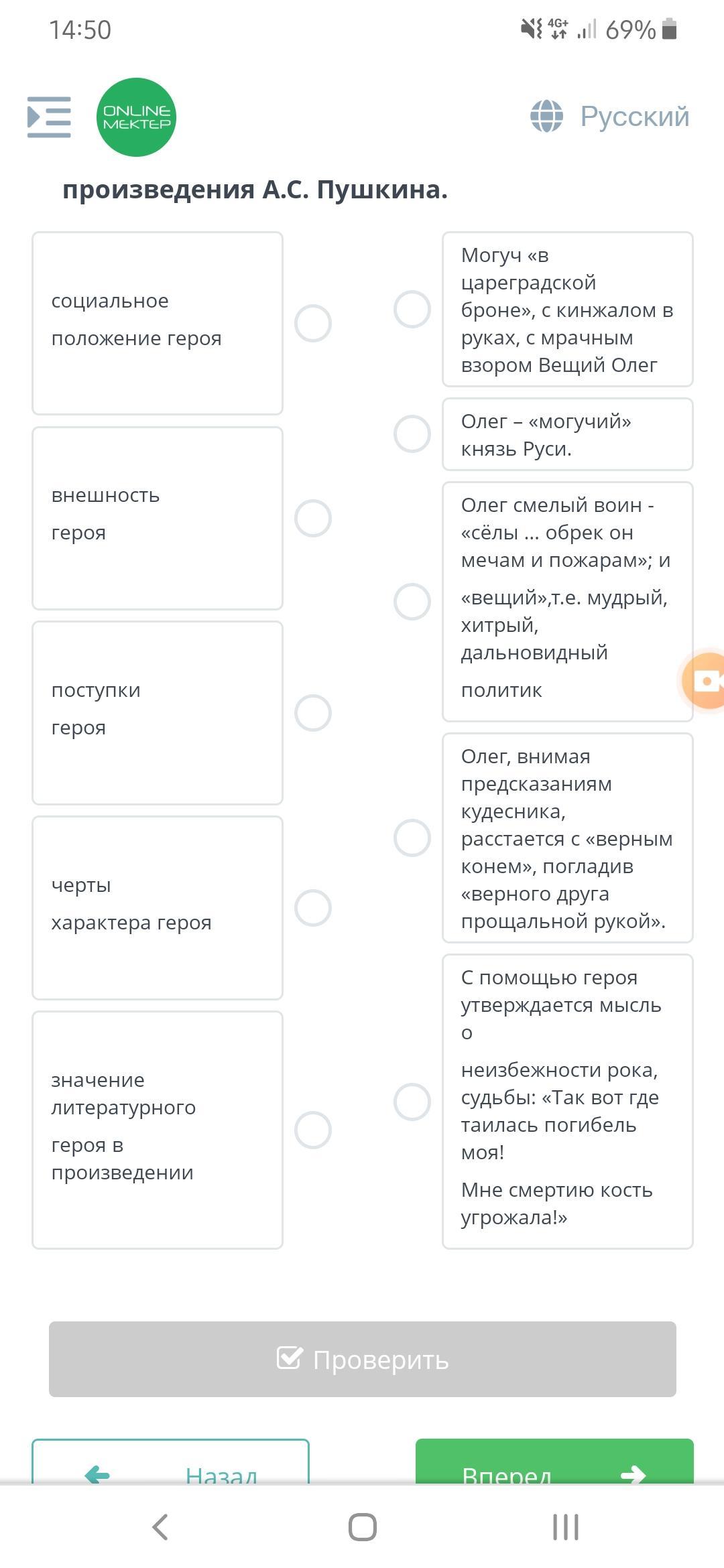This screenshot has width=724, height=1568.
Task: Select radio next to 'черты характера героя'
Action: tap(313, 908)
